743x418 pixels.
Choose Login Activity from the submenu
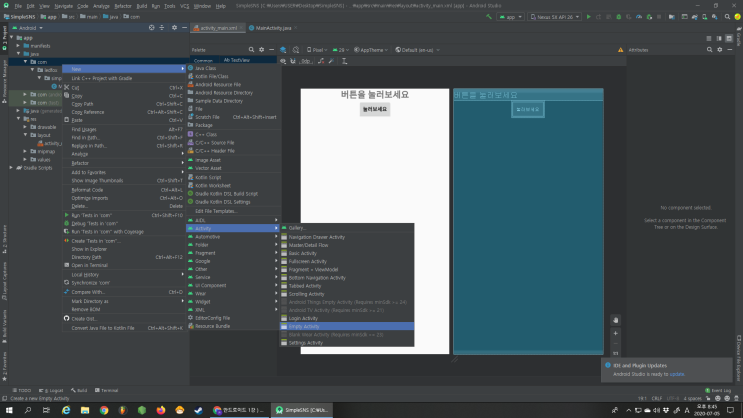point(347,318)
